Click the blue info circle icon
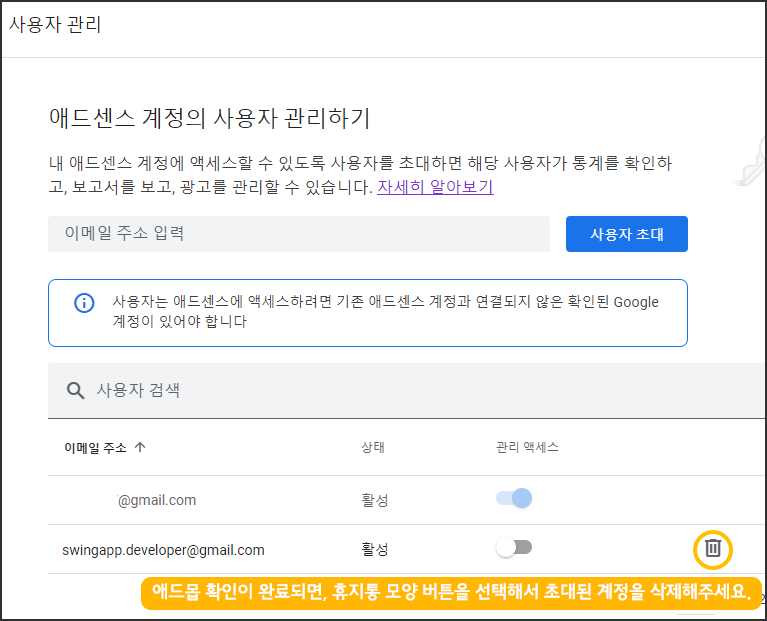767x621 pixels. click(85, 302)
